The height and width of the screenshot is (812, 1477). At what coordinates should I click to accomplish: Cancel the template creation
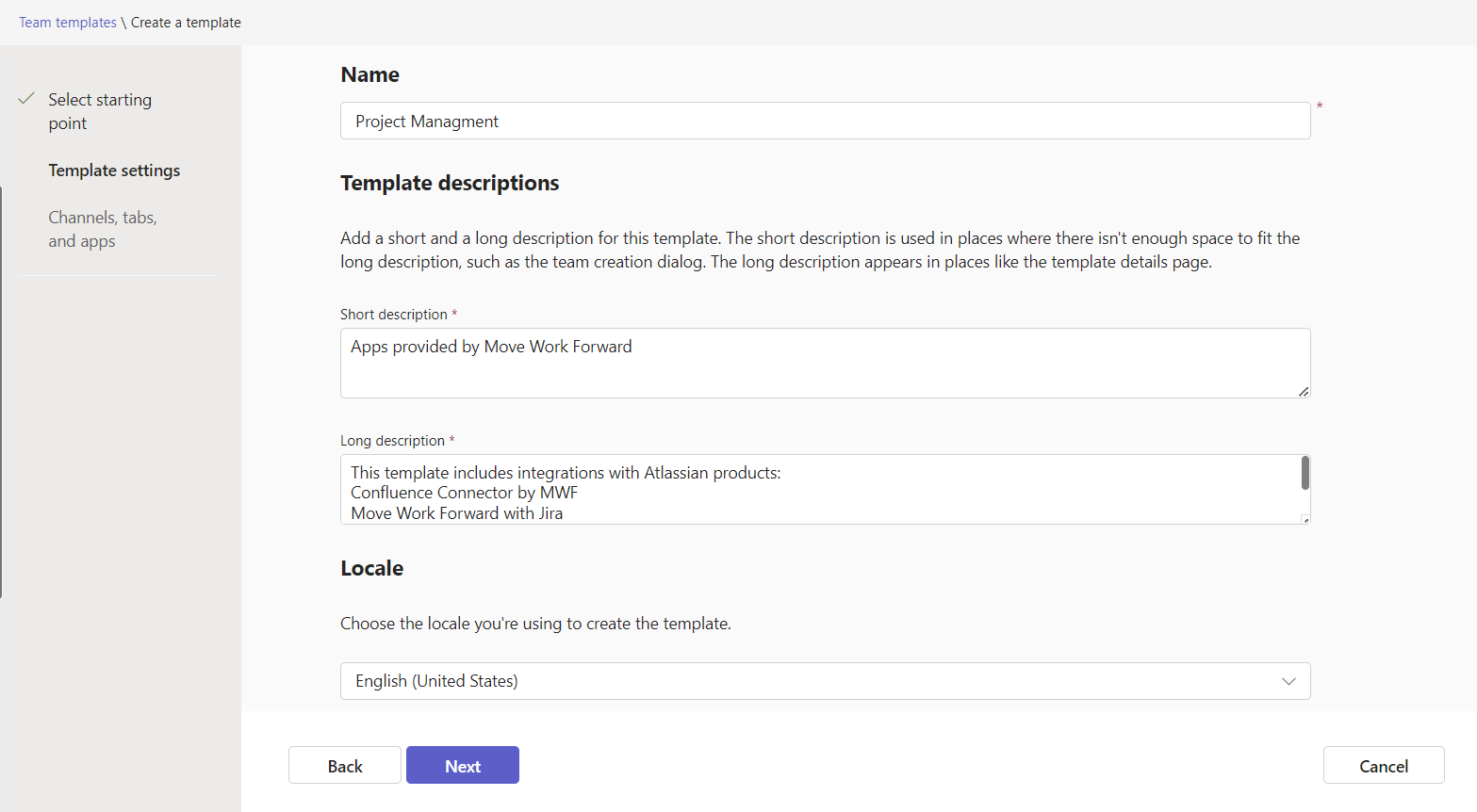click(1383, 766)
